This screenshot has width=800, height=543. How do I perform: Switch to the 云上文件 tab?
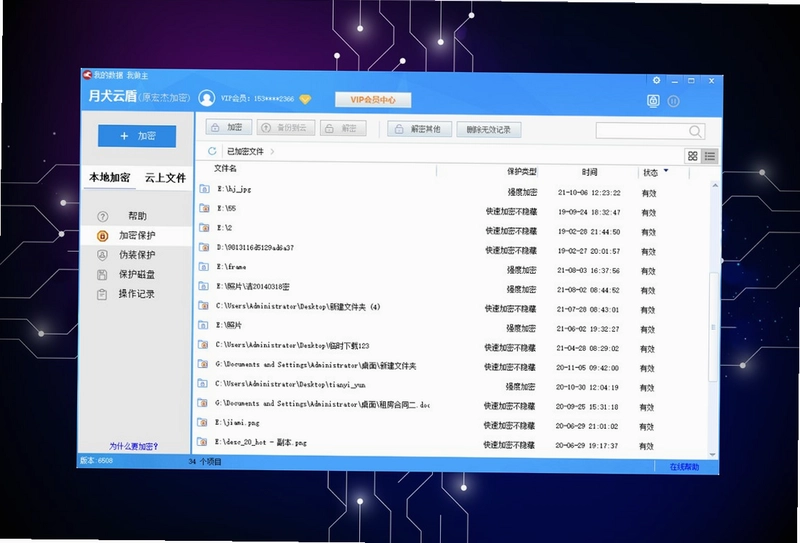pos(165,178)
